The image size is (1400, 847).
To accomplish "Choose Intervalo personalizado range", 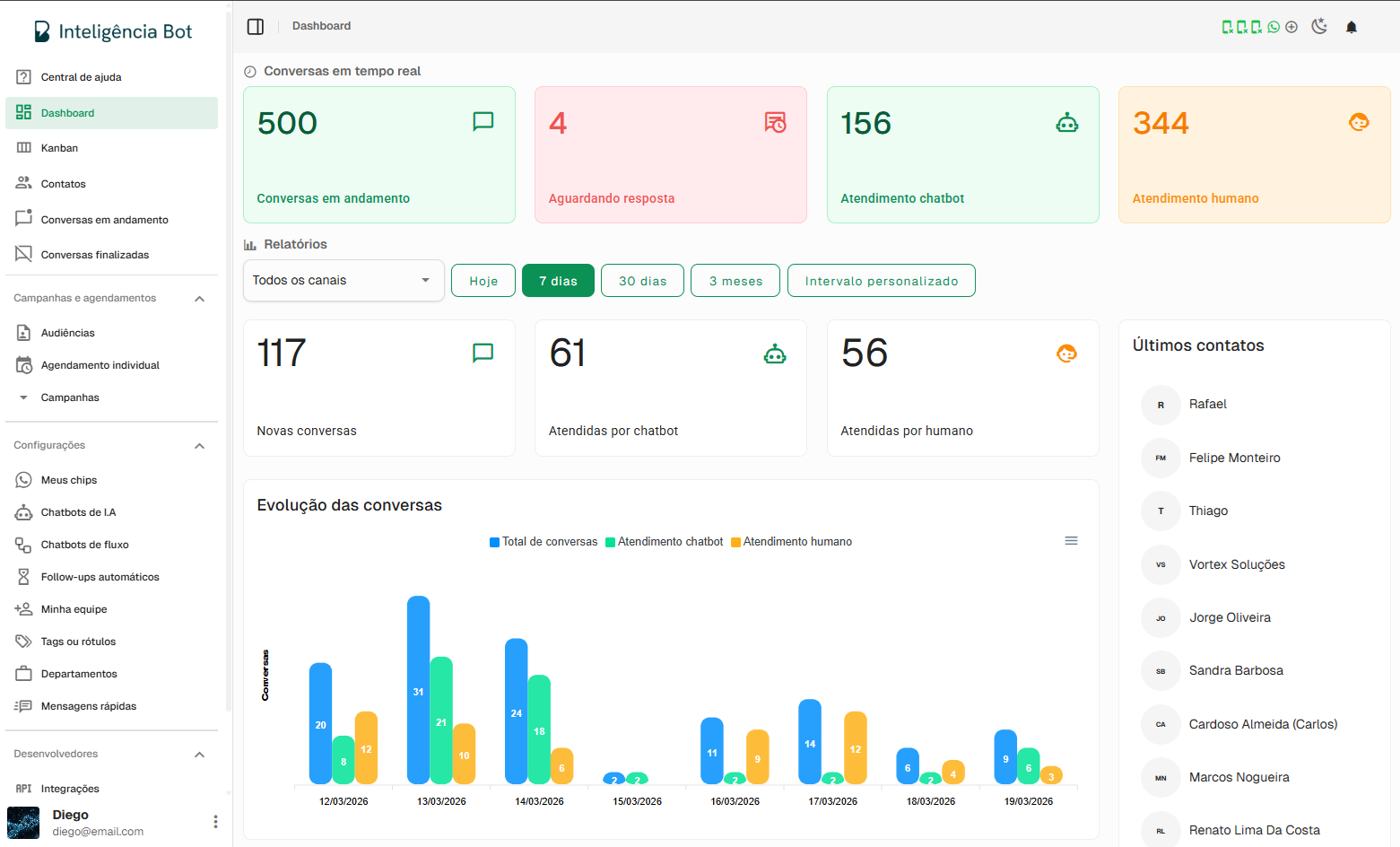I will click(881, 281).
